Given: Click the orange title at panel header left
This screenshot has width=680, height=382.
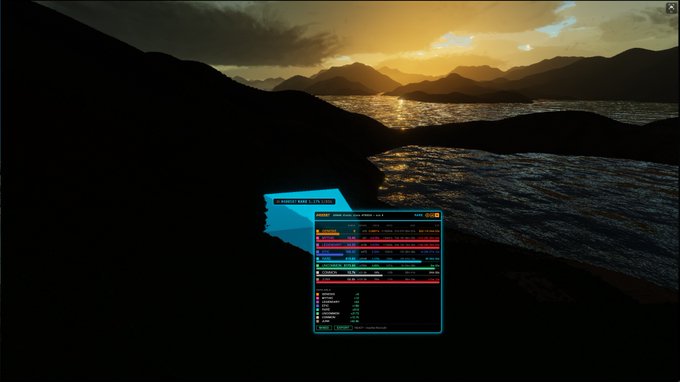Looking at the screenshot, I should click(x=323, y=215).
